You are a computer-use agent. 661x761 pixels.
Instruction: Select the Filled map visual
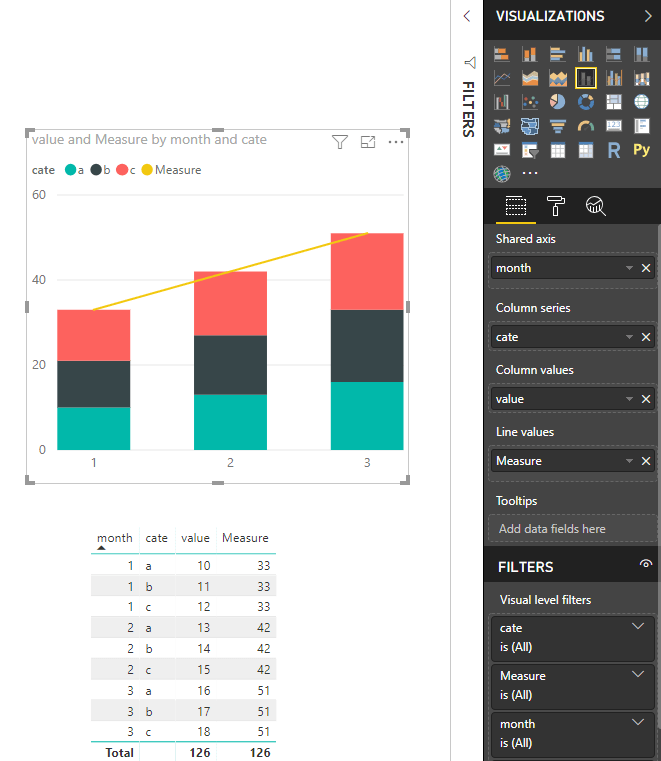click(x=502, y=126)
